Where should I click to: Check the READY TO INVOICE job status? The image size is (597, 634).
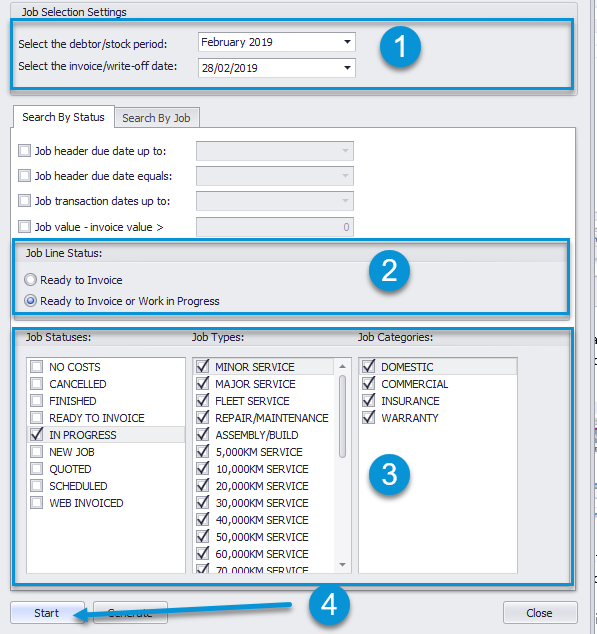(37, 418)
